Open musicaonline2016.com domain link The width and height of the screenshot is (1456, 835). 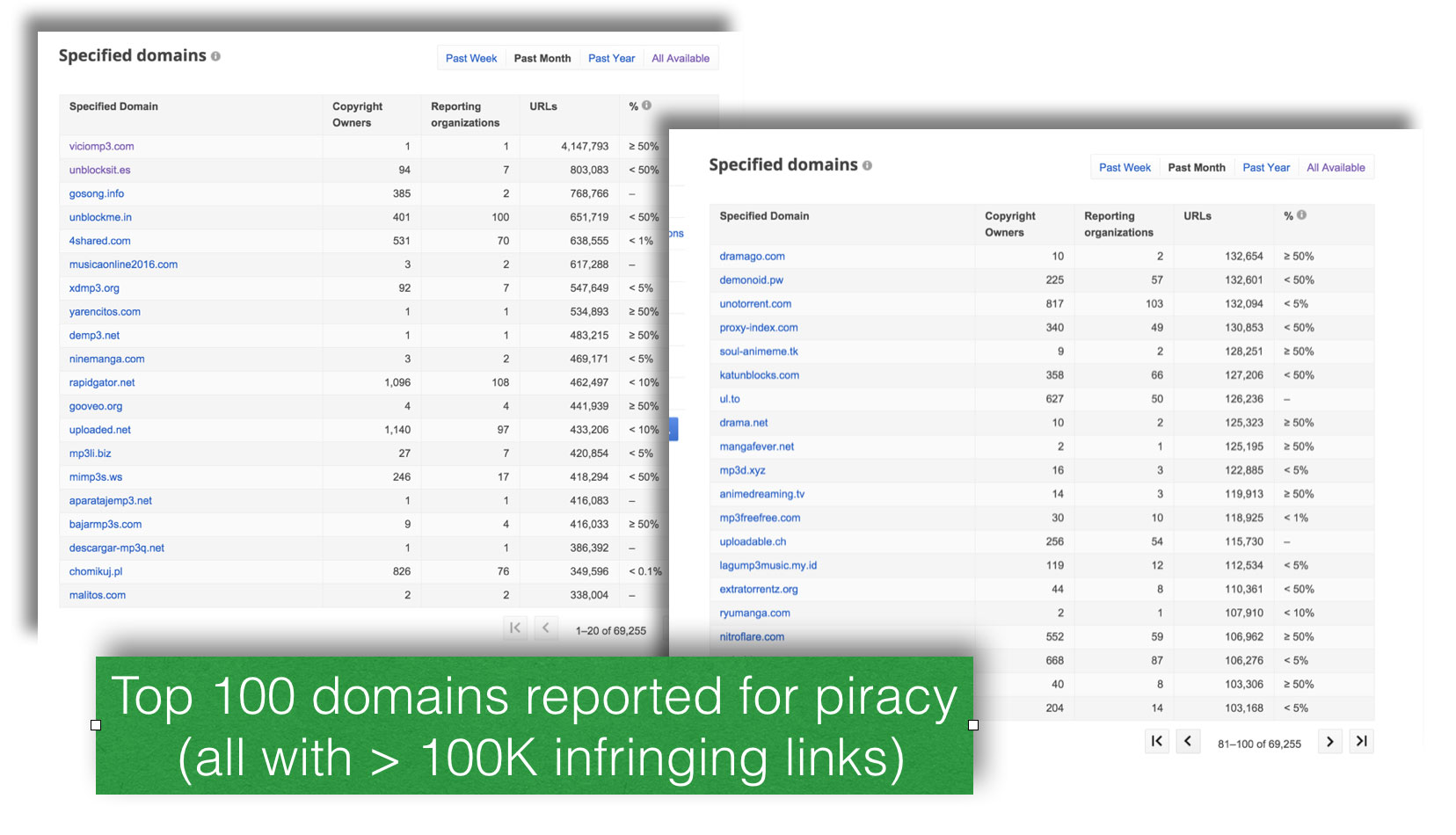123,265
